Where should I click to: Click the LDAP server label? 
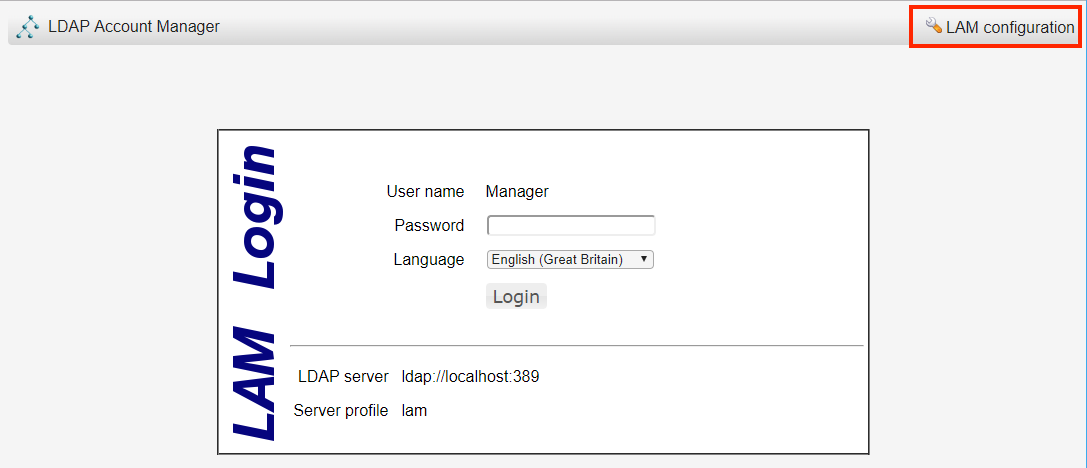tap(343, 377)
